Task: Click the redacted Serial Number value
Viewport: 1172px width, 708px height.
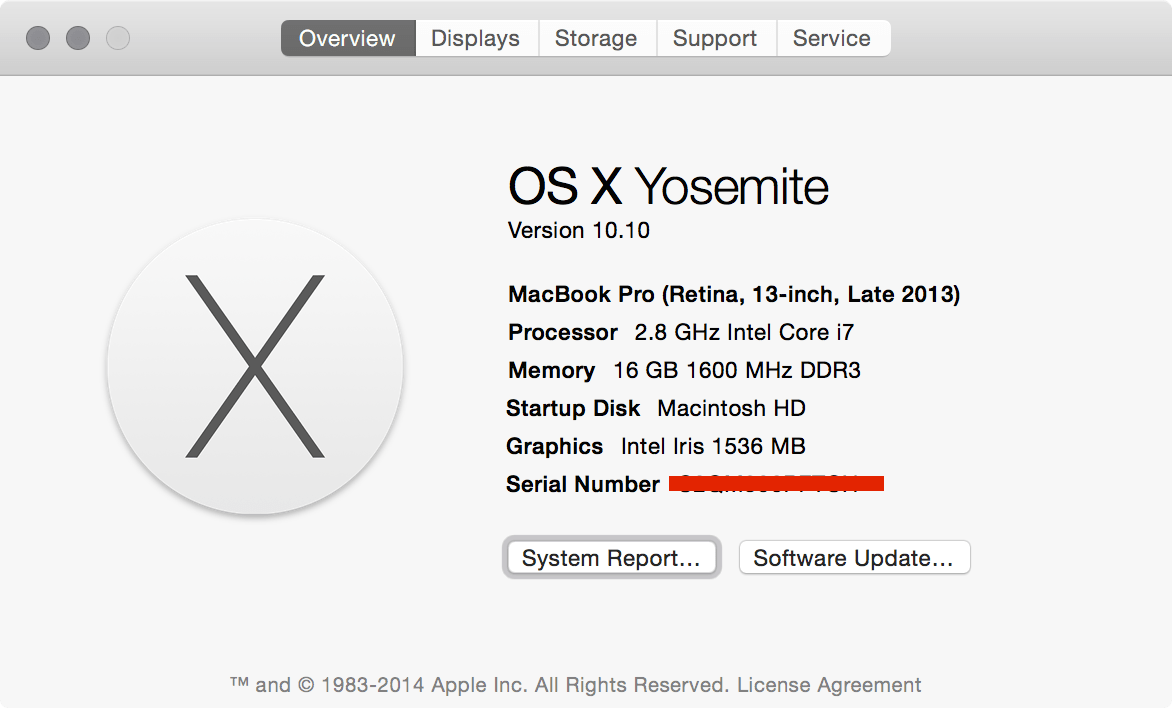Action: coord(776,484)
